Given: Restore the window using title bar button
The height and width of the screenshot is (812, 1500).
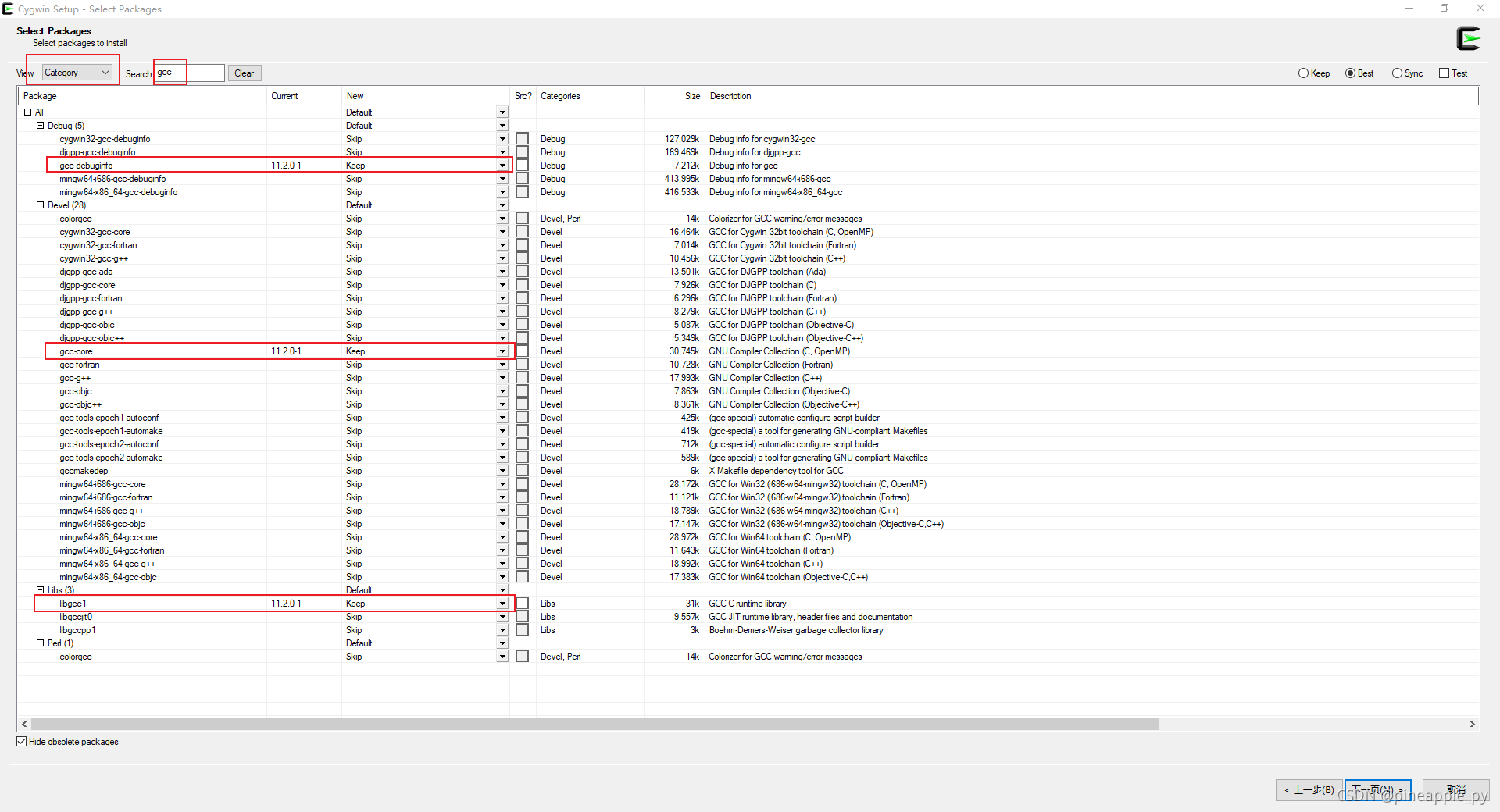Looking at the screenshot, I should click(x=1445, y=9).
